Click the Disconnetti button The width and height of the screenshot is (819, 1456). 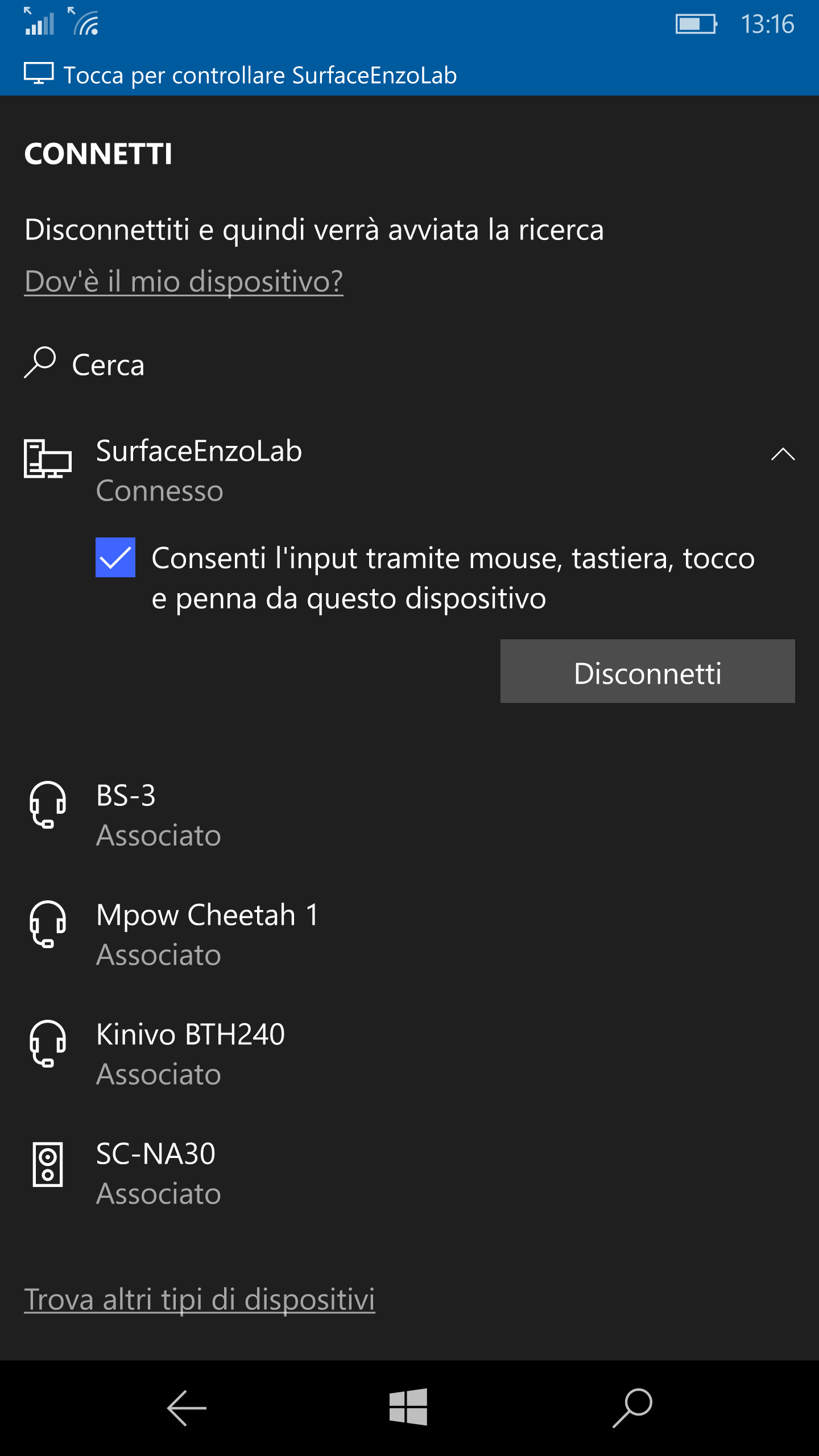647,671
